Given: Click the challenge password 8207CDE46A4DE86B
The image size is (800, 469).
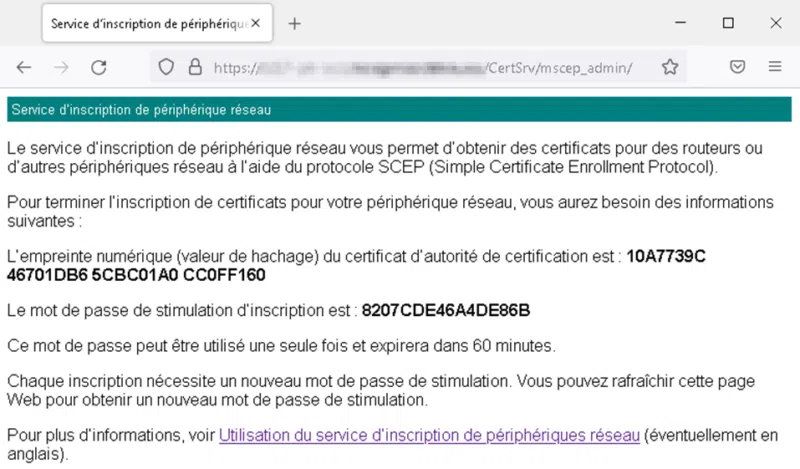Looking at the screenshot, I should [x=446, y=310].
